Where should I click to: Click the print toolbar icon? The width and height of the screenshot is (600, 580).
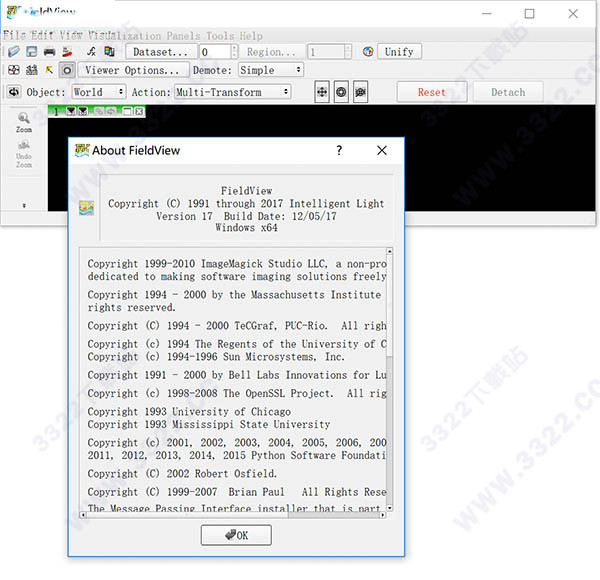coord(49,51)
